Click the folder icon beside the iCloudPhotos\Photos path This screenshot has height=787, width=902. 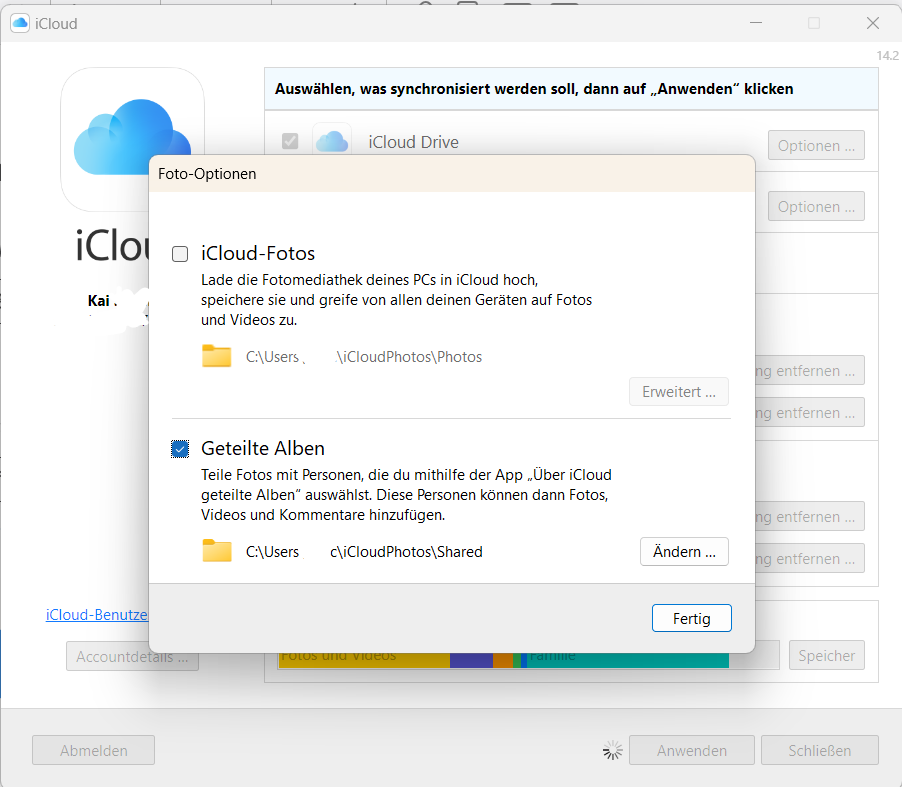(217, 356)
